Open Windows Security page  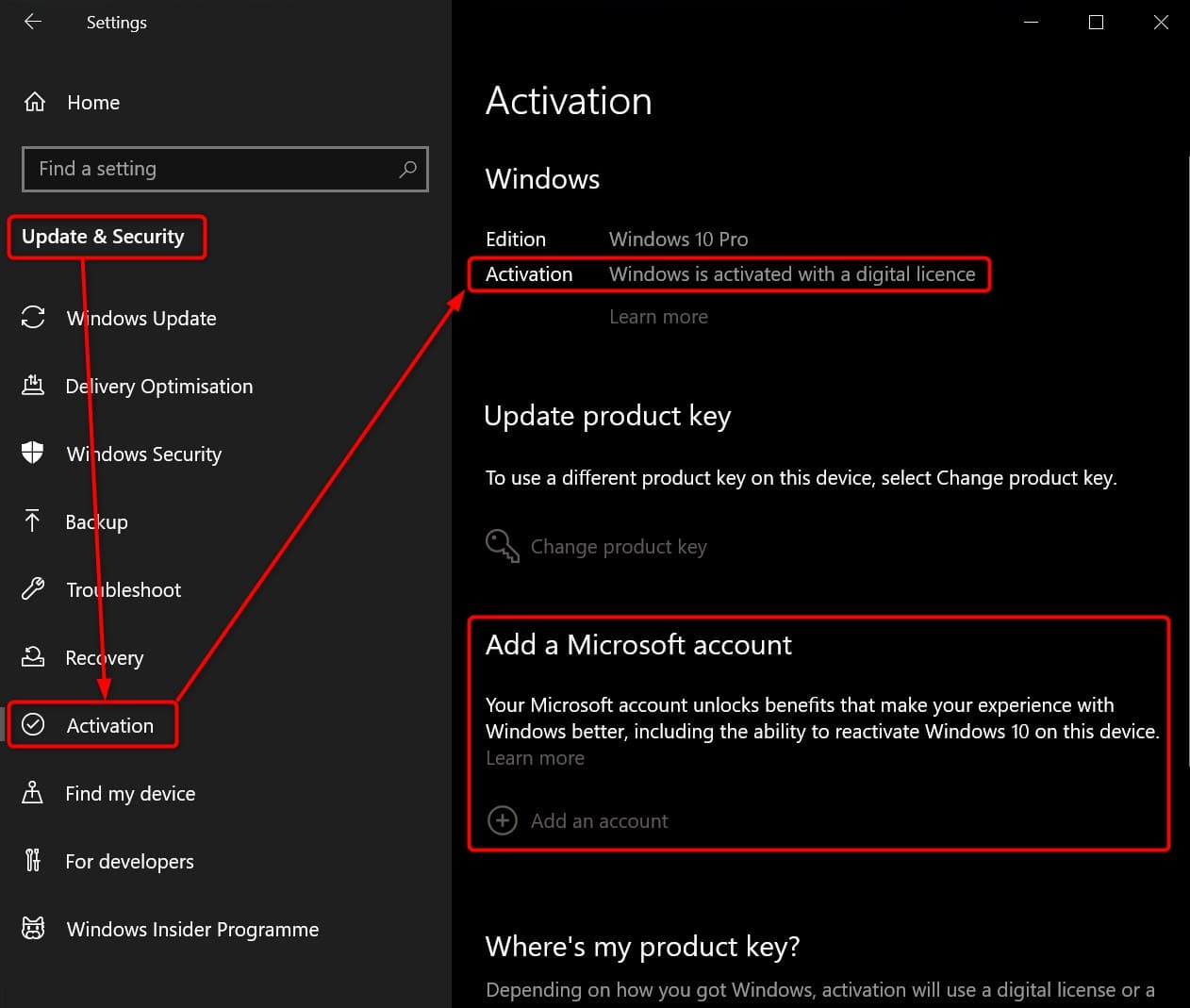(x=144, y=454)
